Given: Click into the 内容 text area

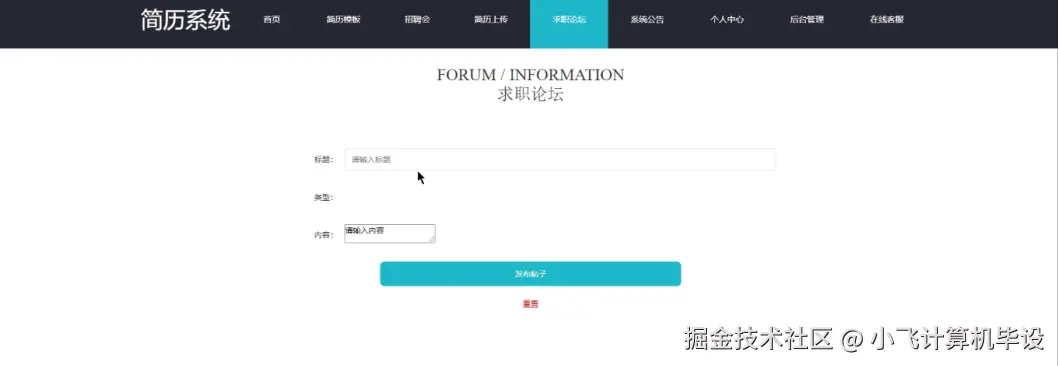Looking at the screenshot, I should (389, 234).
